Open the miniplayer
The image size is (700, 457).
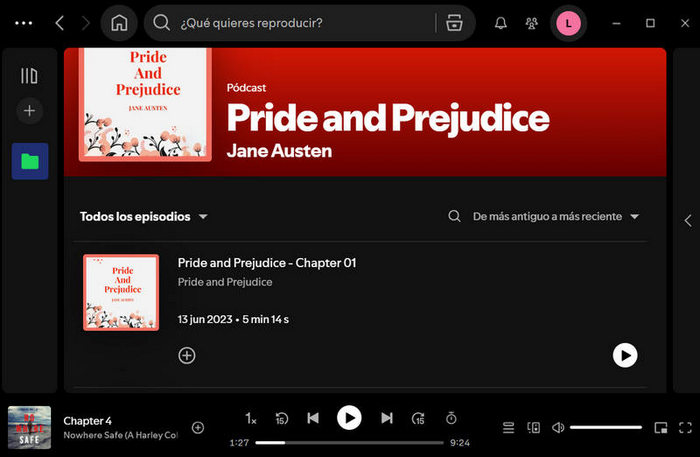661,428
